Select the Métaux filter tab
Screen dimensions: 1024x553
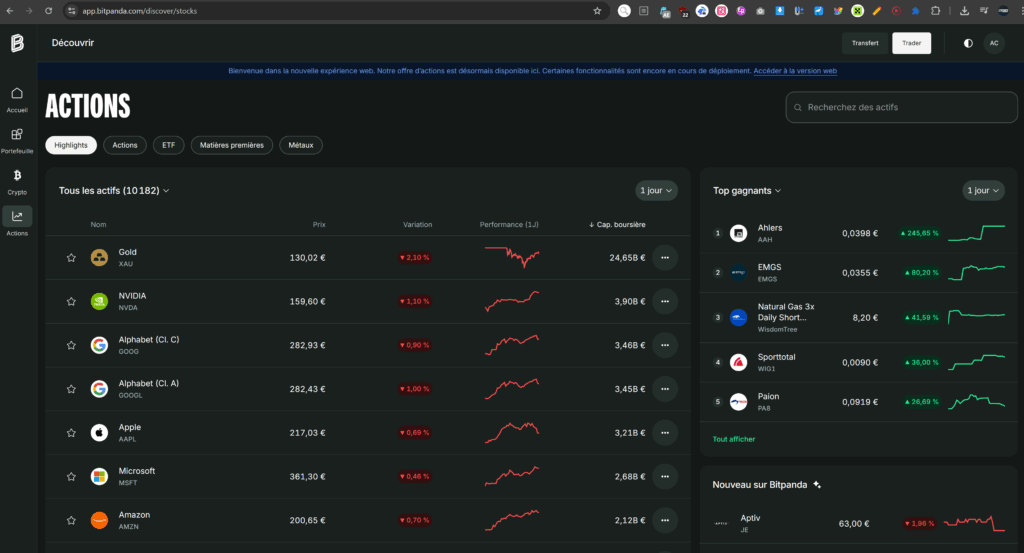click(300, 145)
